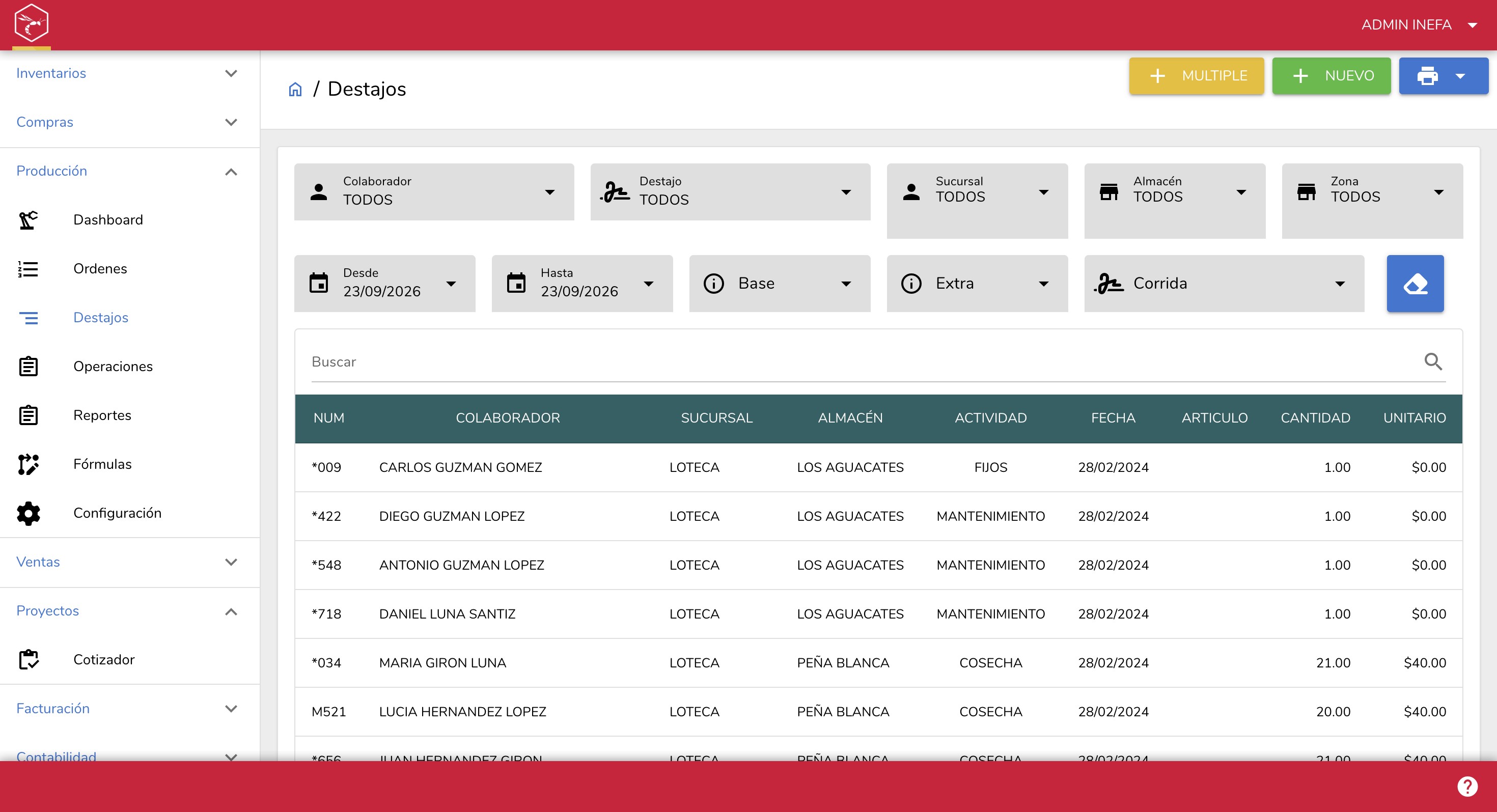Screen dimensions: 1497x812
Task: Click the green NUEVO button
Action: [1332, 75]
